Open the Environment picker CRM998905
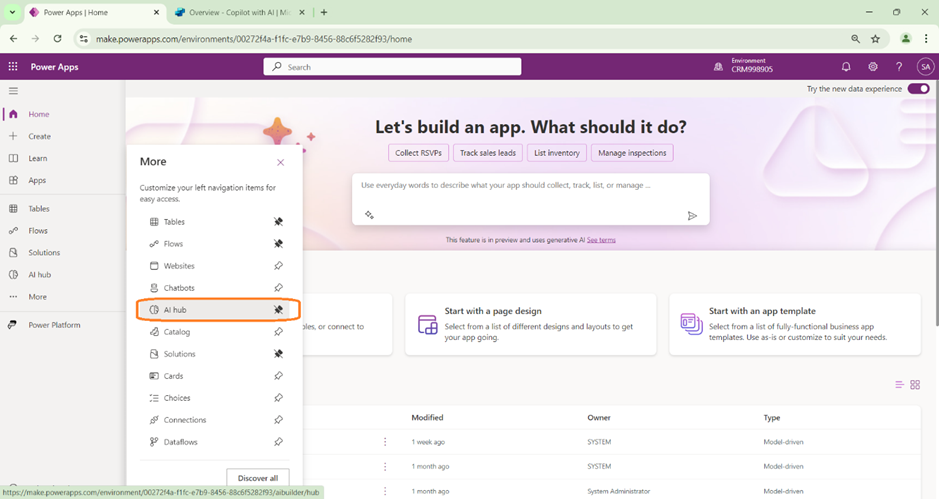Screen dimensions: 939x499 coord(745,67)
